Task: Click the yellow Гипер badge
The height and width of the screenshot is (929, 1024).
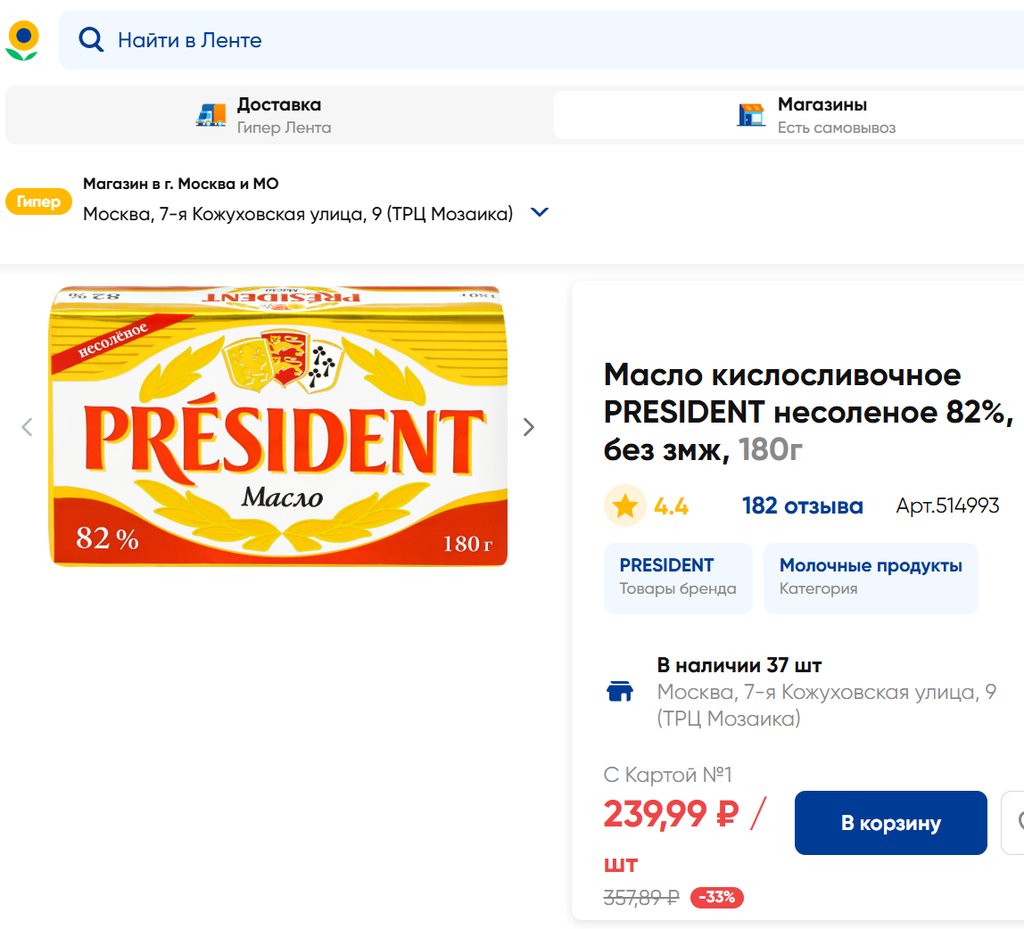Action: [39, 201]
